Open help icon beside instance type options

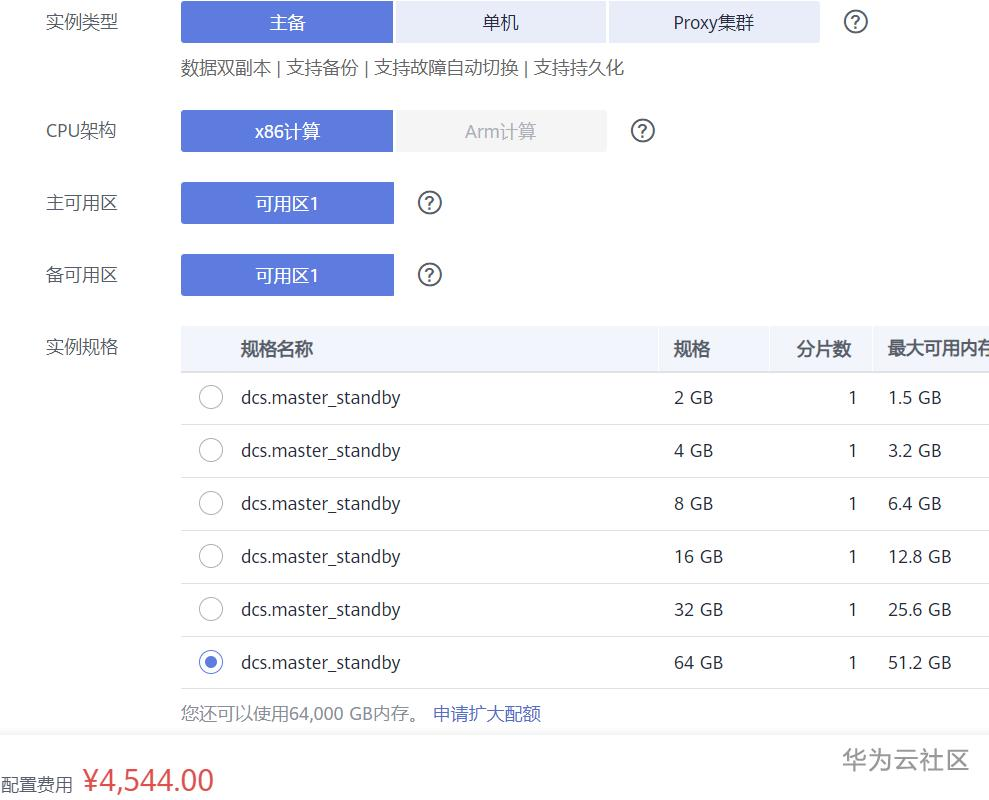pyautogui.click(x=855, y=22)
